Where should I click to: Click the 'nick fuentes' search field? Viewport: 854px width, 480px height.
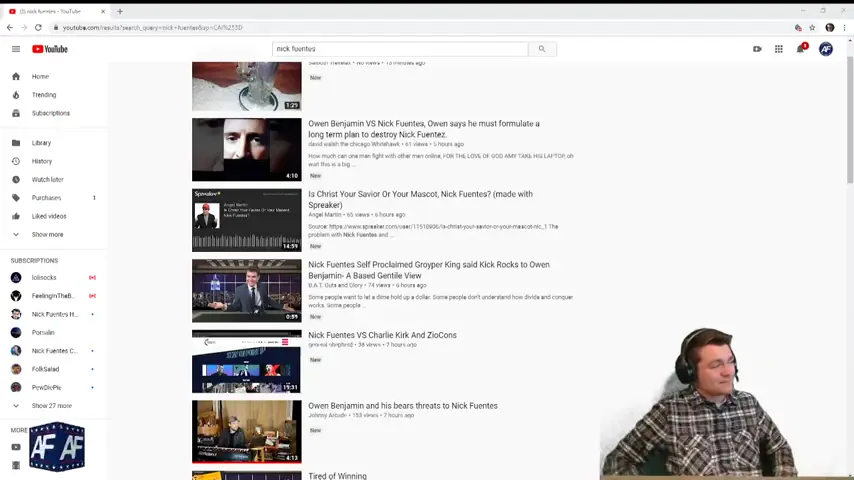(400, 49)
